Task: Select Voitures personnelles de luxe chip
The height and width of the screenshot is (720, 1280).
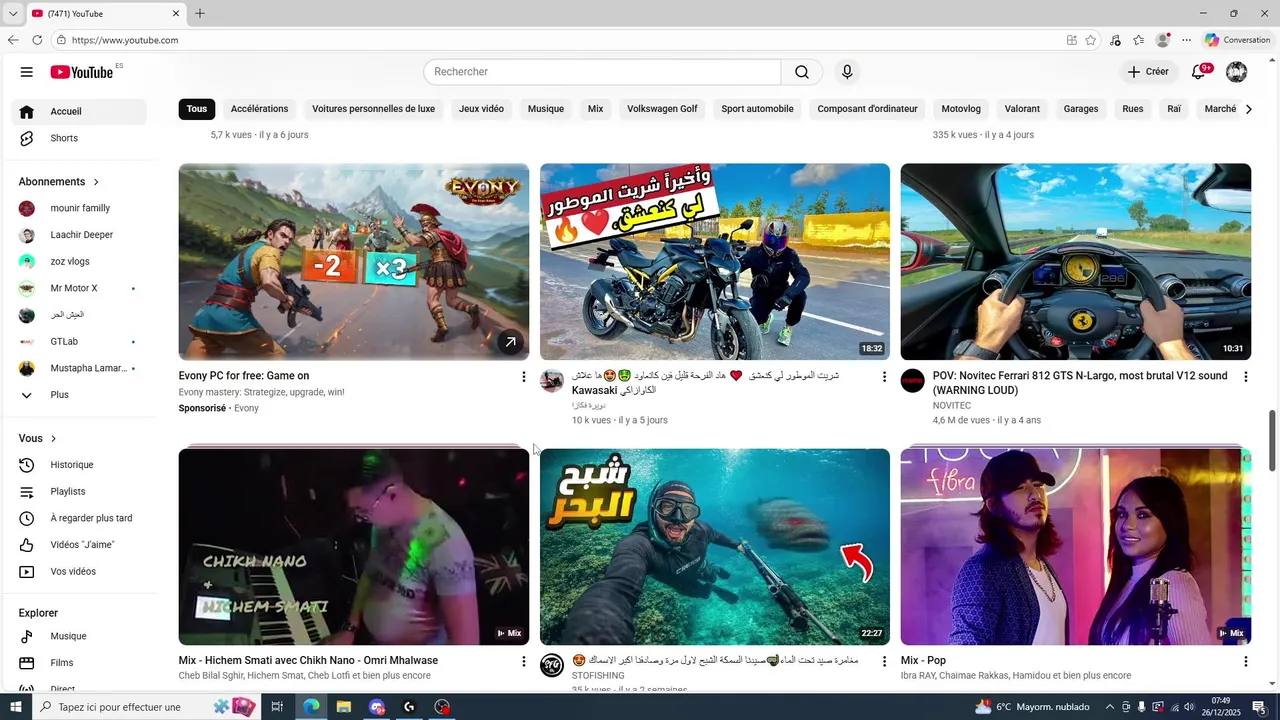Action: pos(373,109)
